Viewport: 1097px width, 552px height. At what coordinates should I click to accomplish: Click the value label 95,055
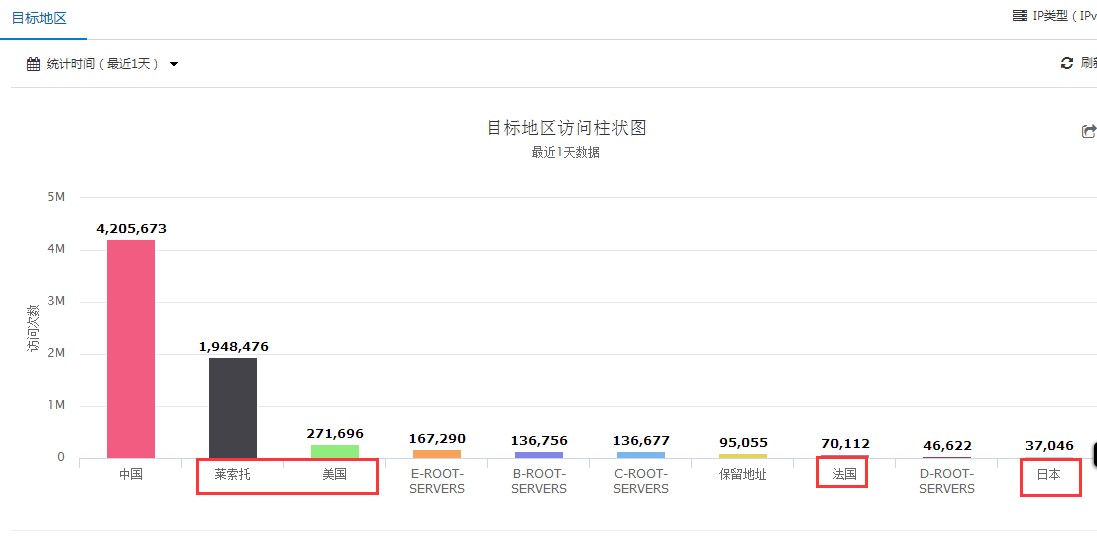point(744,443)
